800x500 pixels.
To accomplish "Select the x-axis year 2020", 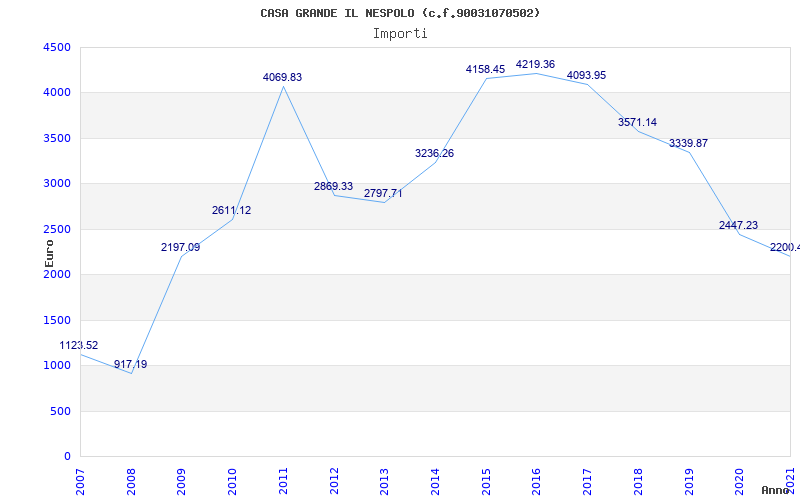I will tap(739, 482).
